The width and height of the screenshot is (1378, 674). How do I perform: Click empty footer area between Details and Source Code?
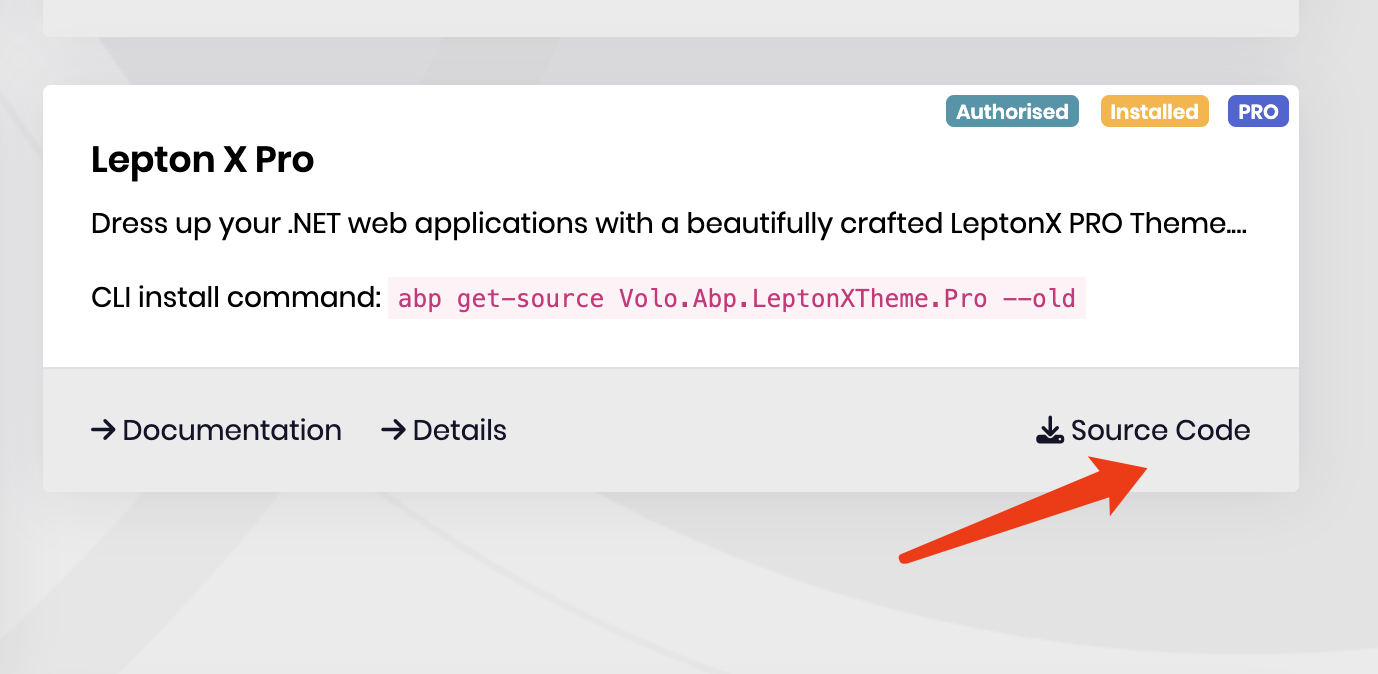pos(770,431)
